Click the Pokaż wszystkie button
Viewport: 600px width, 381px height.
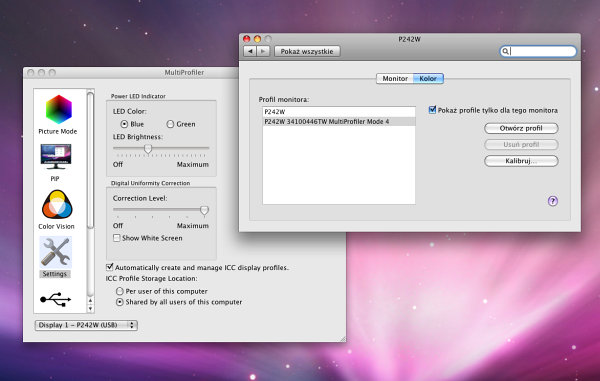pos(307,51)
